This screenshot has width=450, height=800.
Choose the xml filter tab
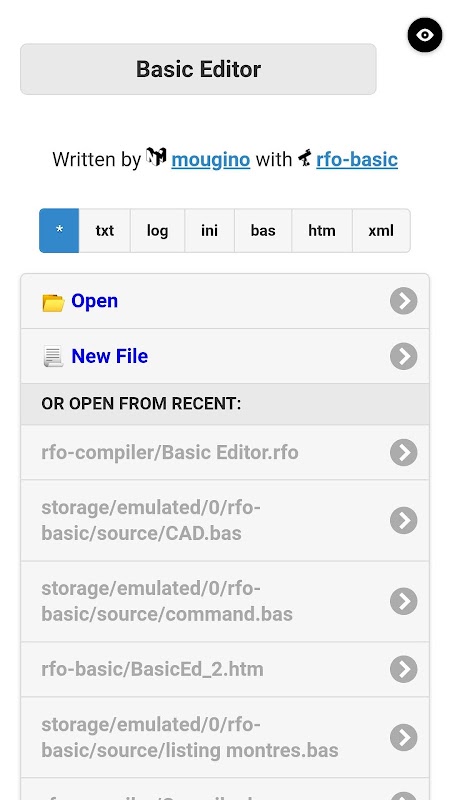click(x=381, y=231)
